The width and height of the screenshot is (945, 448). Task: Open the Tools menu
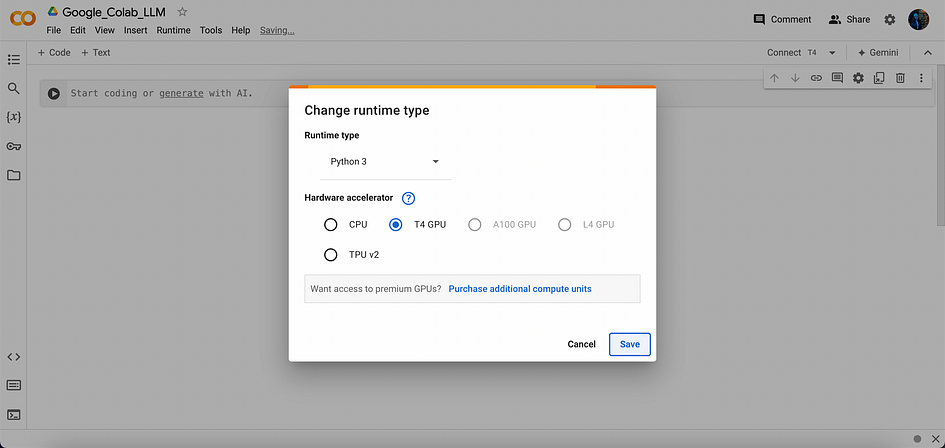click(x=211, y=30)
